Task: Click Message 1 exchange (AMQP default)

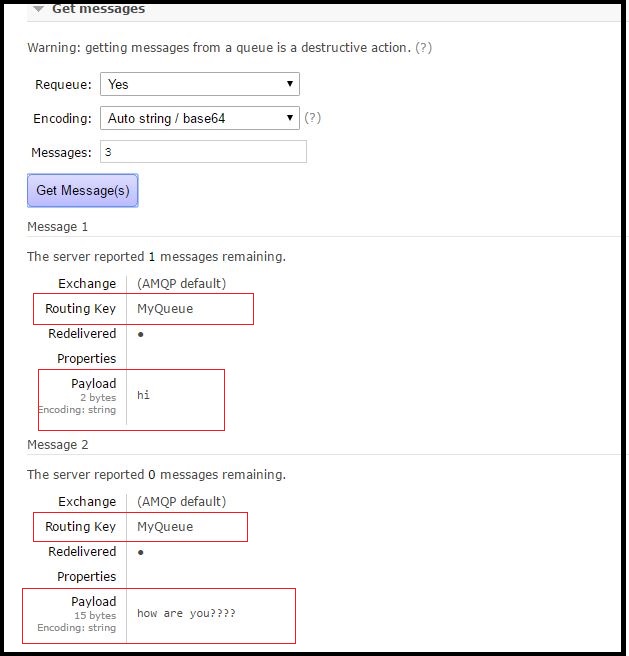Action: click(181, 284)
